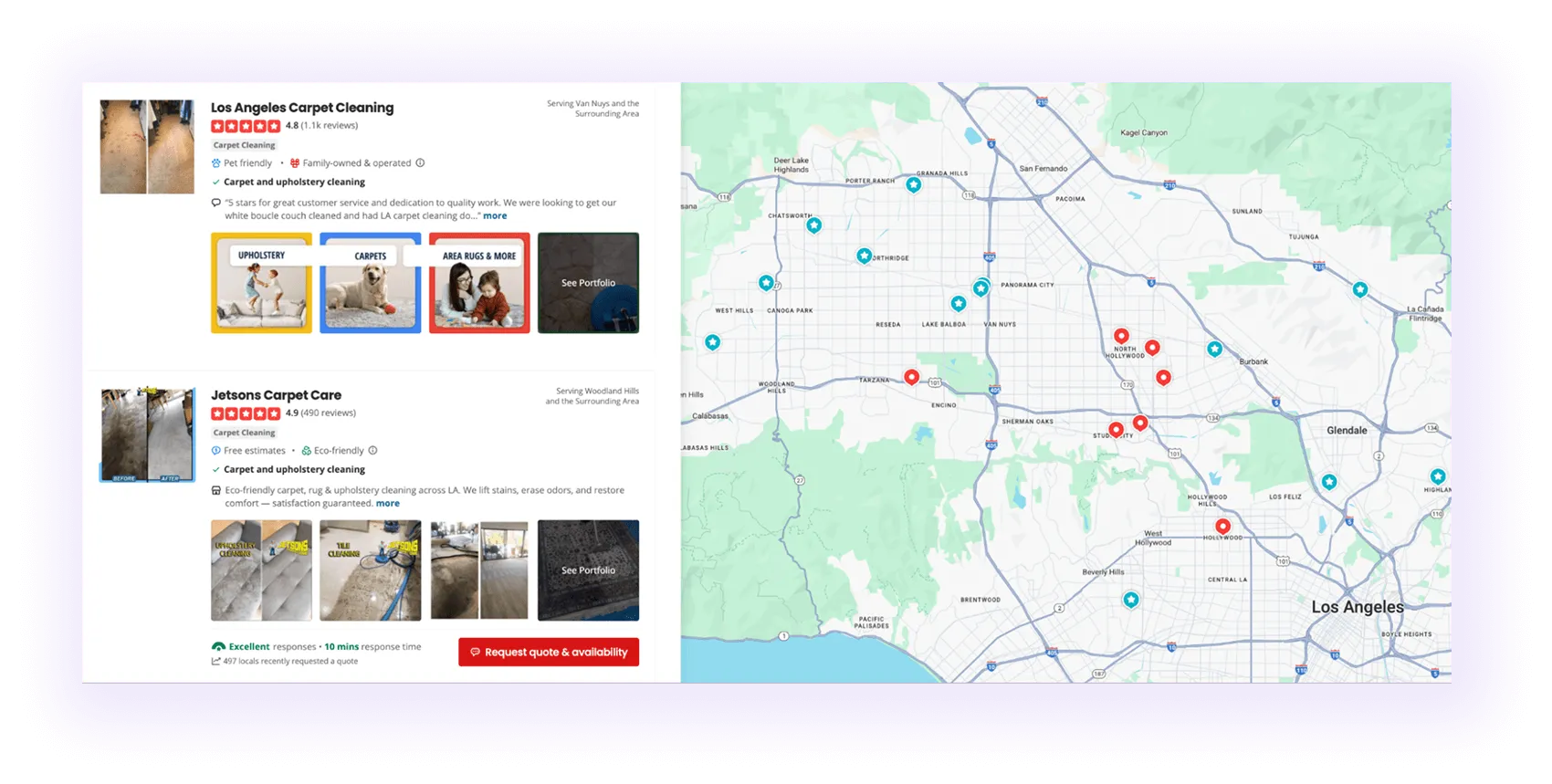Image resolution: width=1552 pixels, height=784 pixels.
Task: Click teal star map pin near Chatsworth
Action: 814,225
